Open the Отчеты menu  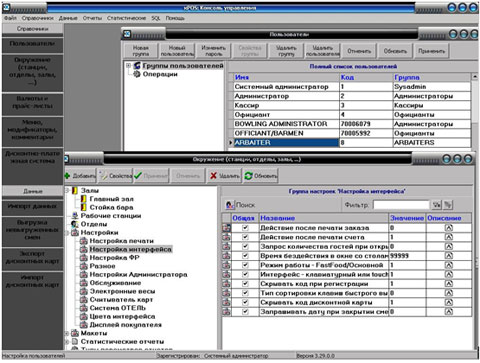pos(92,18)
